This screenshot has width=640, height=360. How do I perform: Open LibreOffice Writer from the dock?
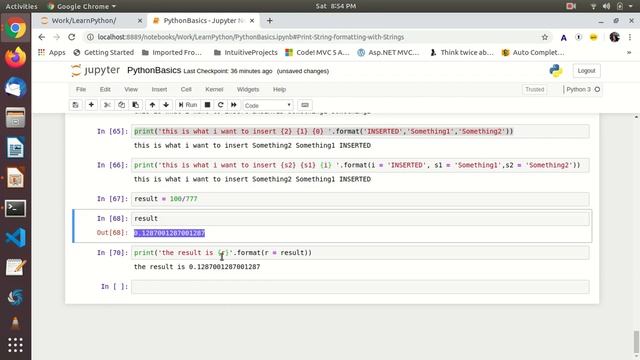(x=15, y=148)
